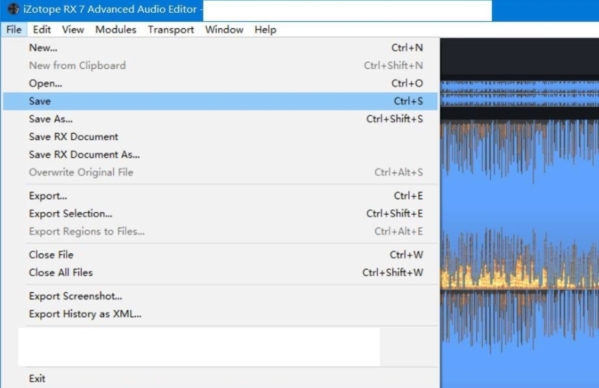Image resolution: width=599 pixels, height=388 pixels.
Task: Open the Edit menu
Action: 42,29
